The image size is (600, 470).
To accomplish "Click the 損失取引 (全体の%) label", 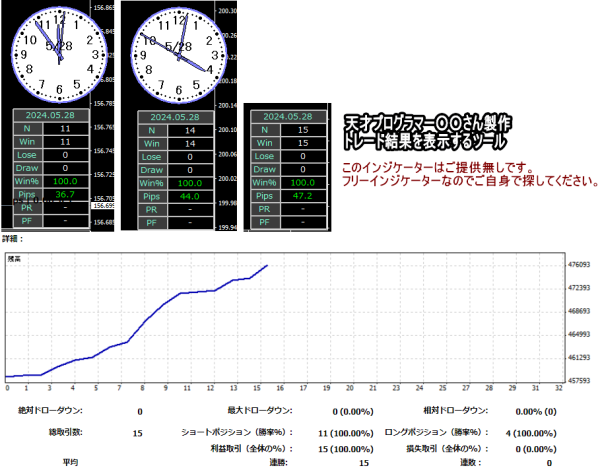I will click(x=447, y=448).
